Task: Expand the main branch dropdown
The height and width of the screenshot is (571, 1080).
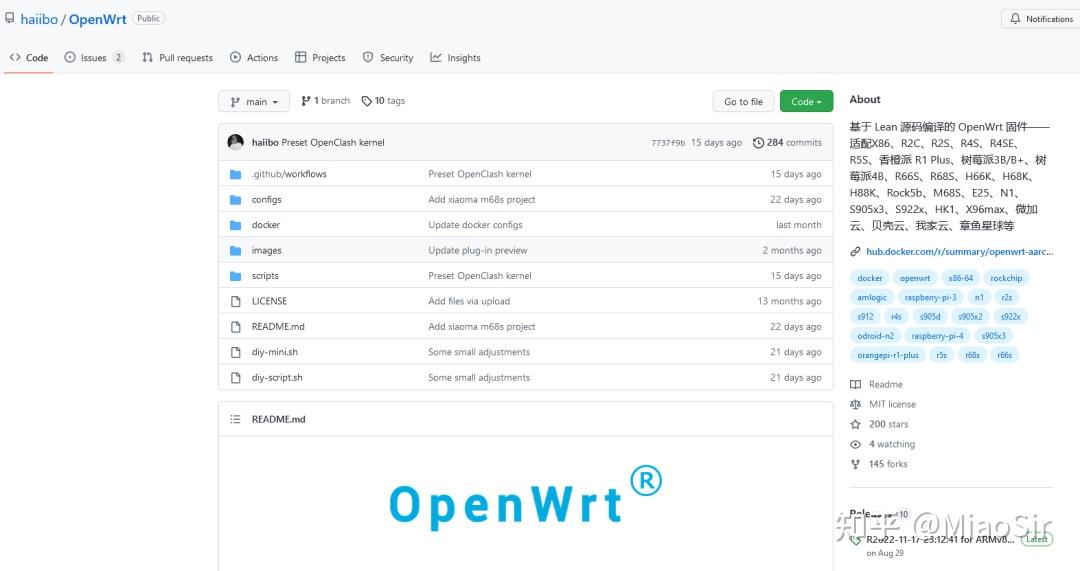Action: [x=254, y=101]
